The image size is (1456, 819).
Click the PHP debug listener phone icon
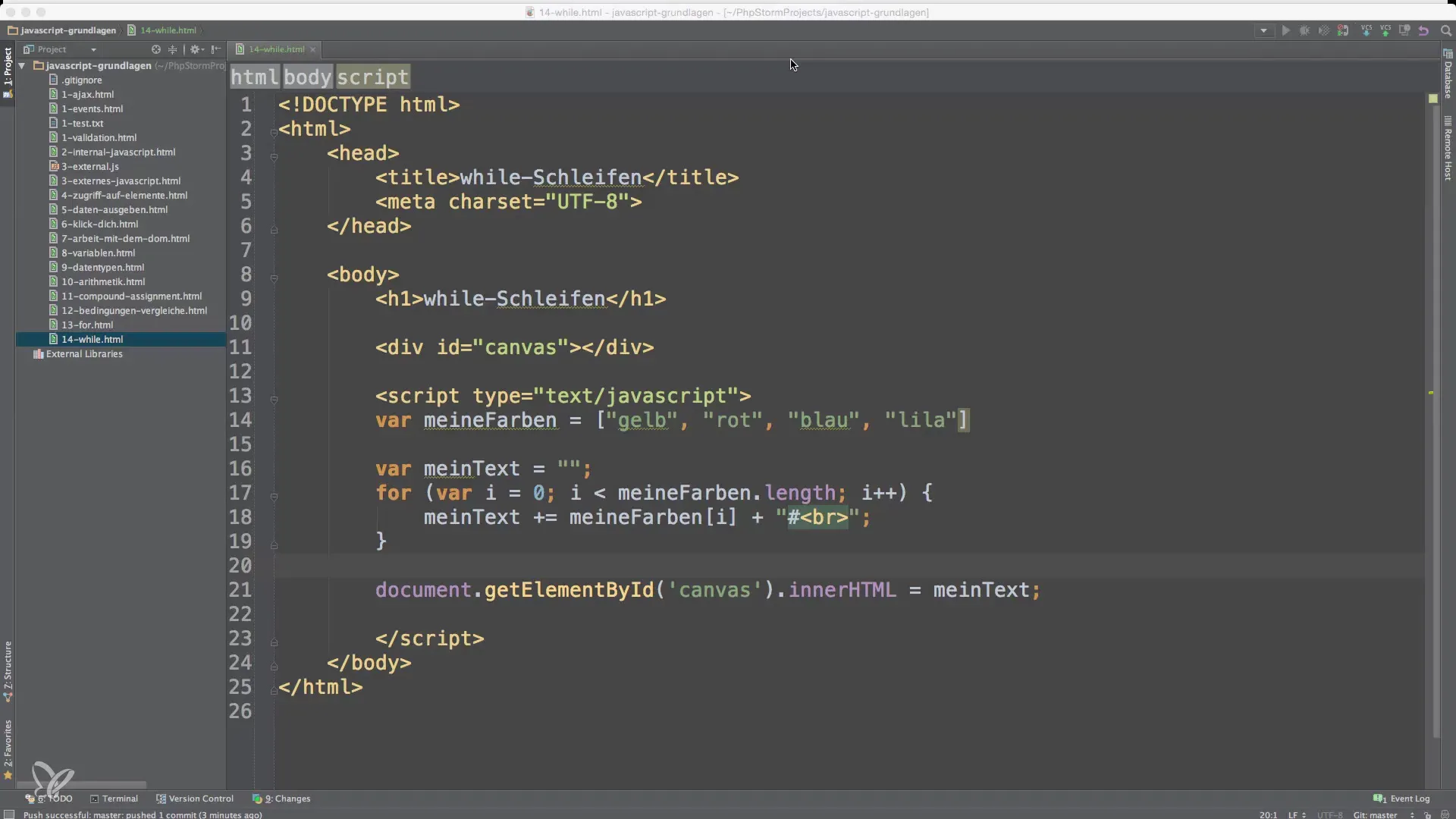tap(1342, 31)
